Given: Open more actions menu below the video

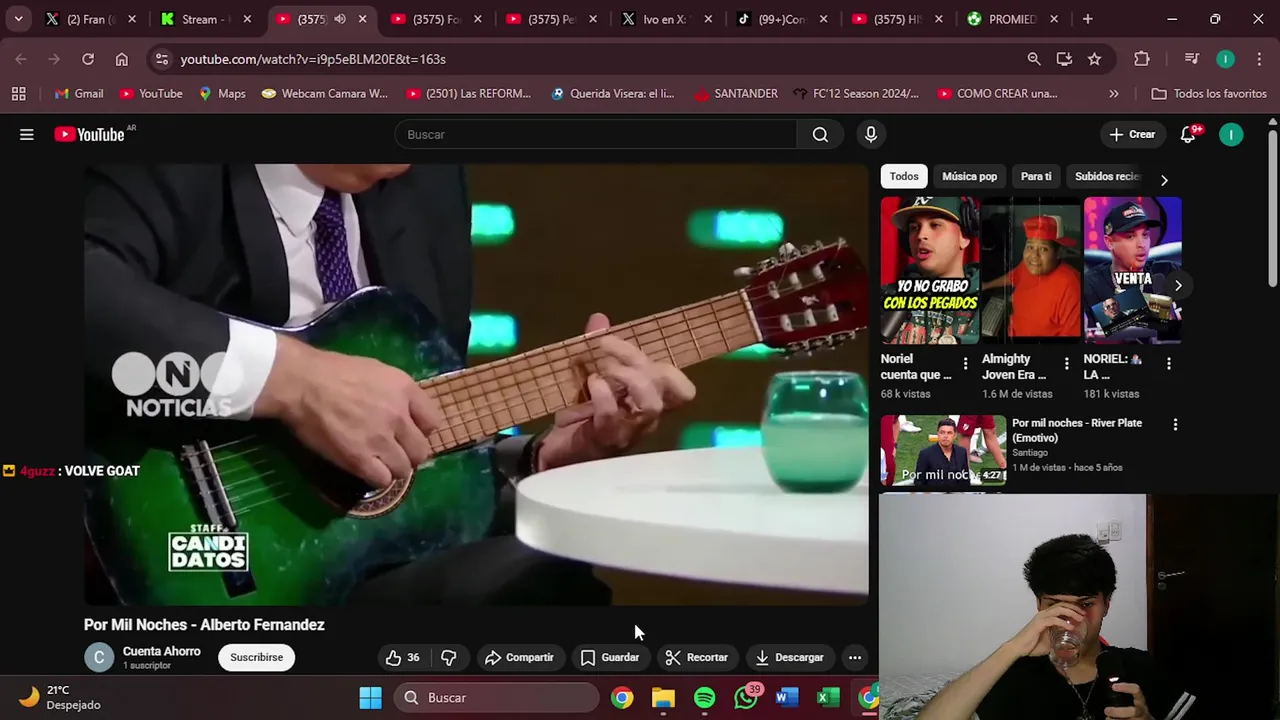Looking at the screenshot, I should tap(855, 657).
